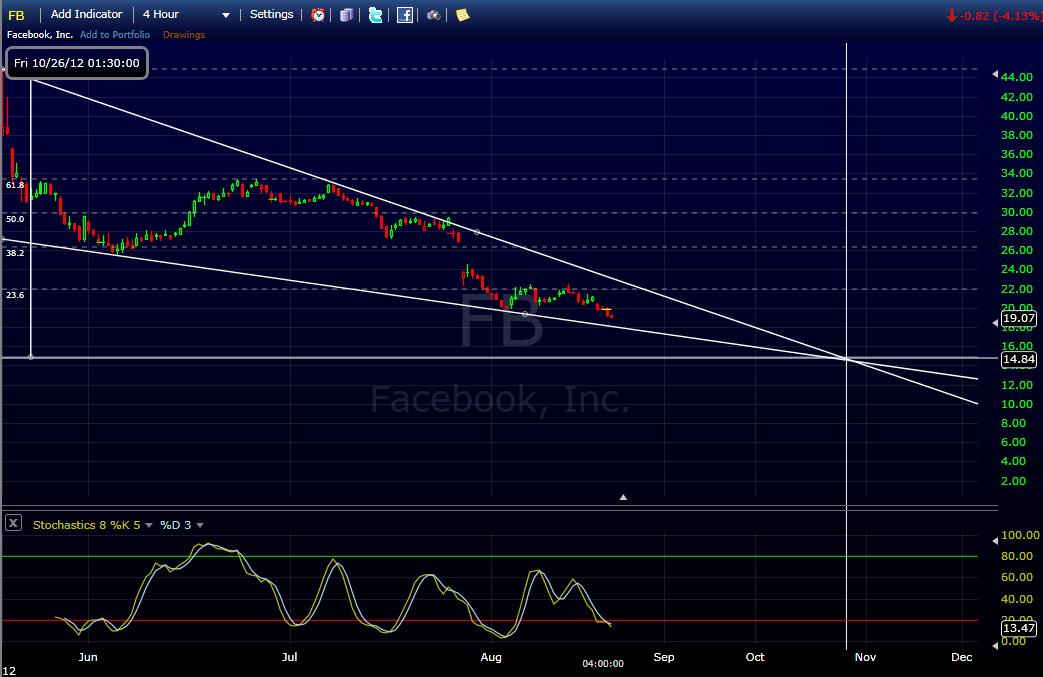Click the 19.07 current price tag

pyautogui.click(x=1018, y=319)
